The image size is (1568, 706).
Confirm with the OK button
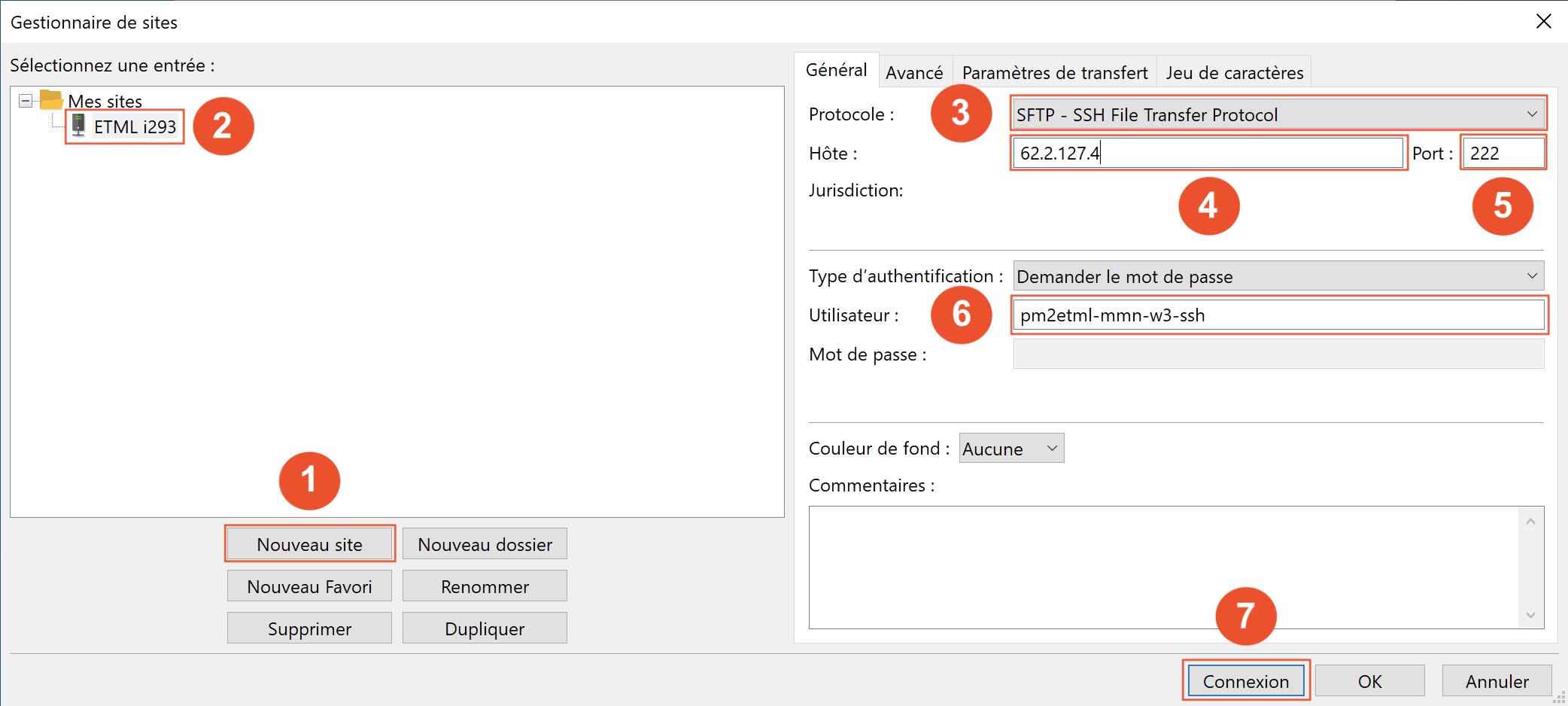[1369, 681]
